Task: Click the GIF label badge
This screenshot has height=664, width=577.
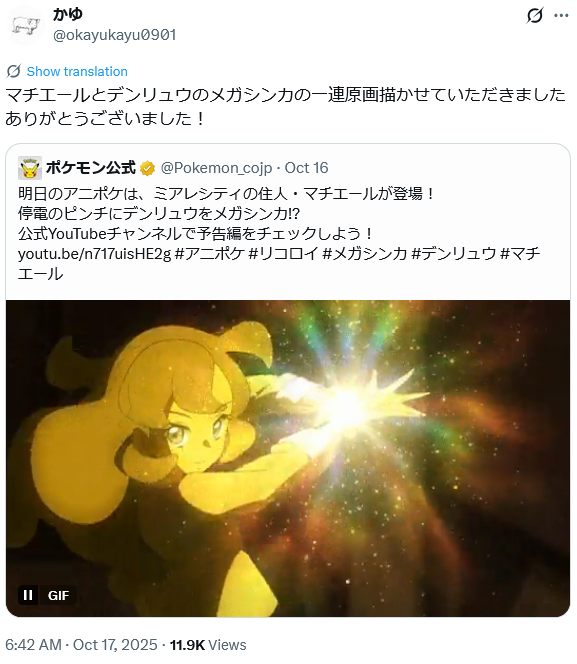Action: (x=58, y=595)
